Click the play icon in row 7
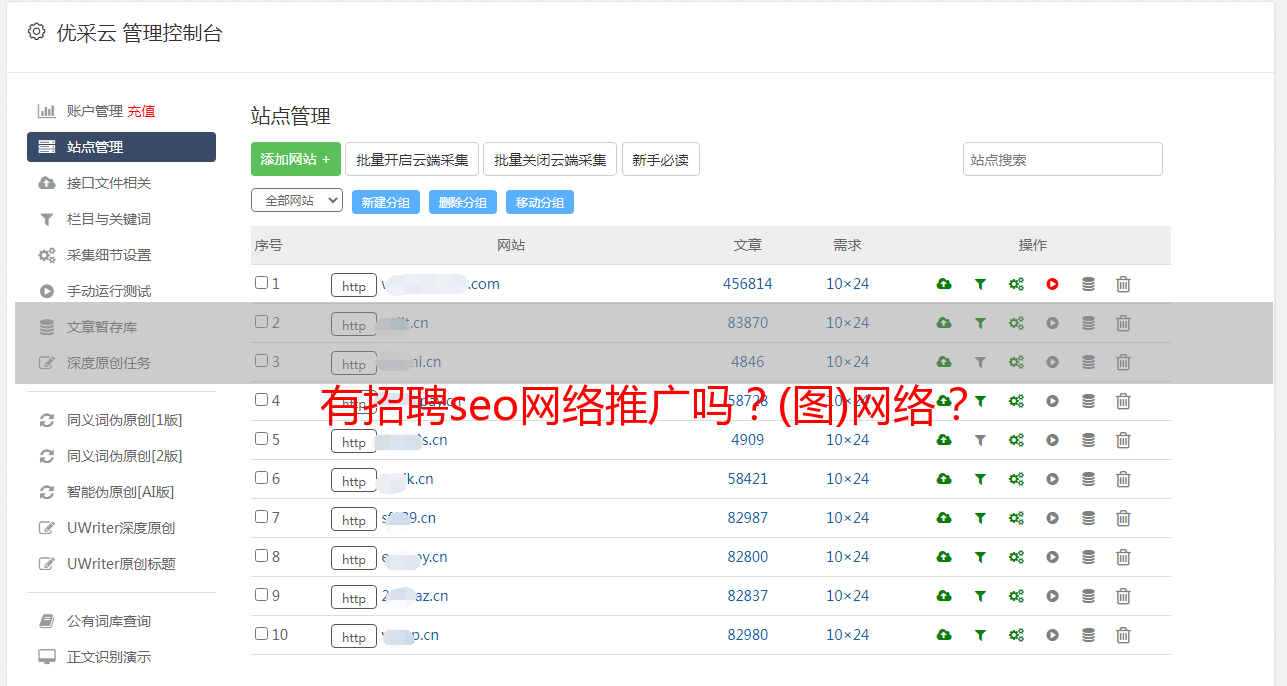1287x686 pixels. click(x=1052, y=518)
